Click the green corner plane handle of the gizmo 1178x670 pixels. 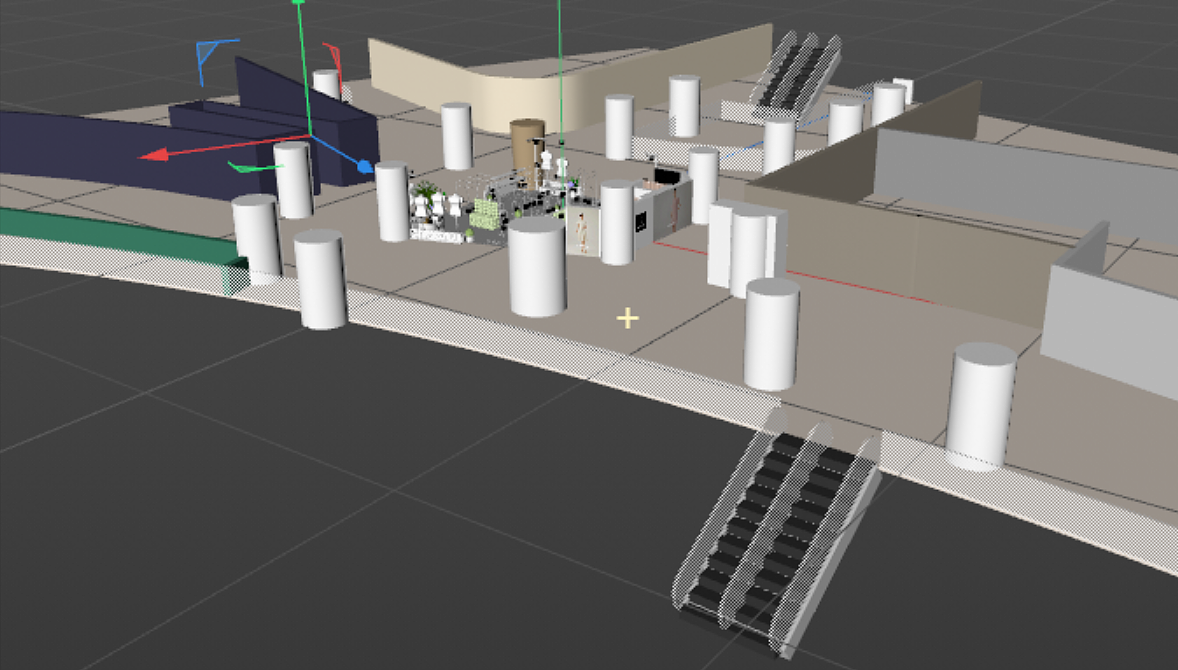click(254, 167)
